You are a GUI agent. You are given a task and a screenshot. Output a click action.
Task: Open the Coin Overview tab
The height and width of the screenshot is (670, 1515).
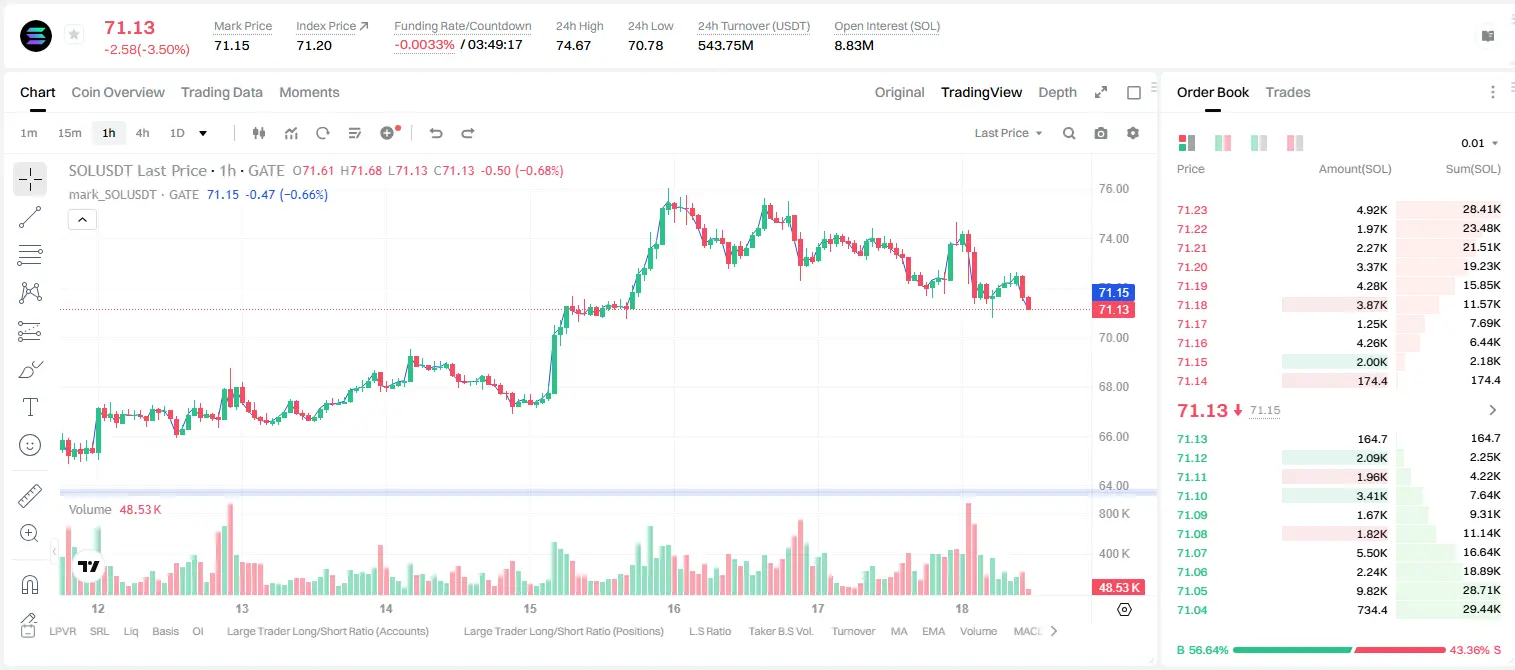(x=118, y=92)
